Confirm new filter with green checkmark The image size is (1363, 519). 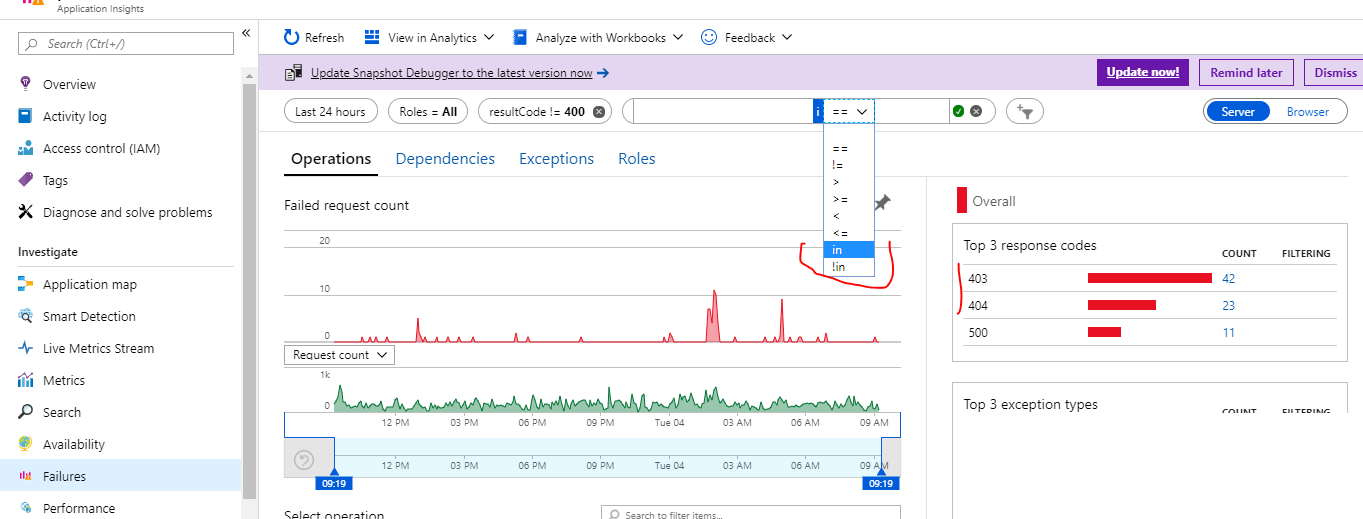coord(958,111)
